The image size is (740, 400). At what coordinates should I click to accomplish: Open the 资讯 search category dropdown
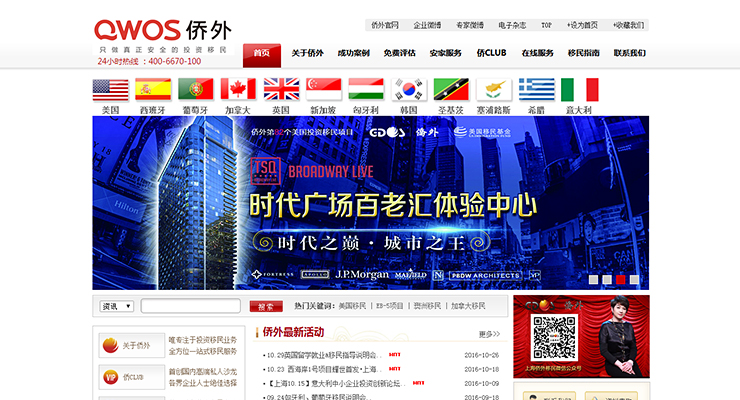117,306
